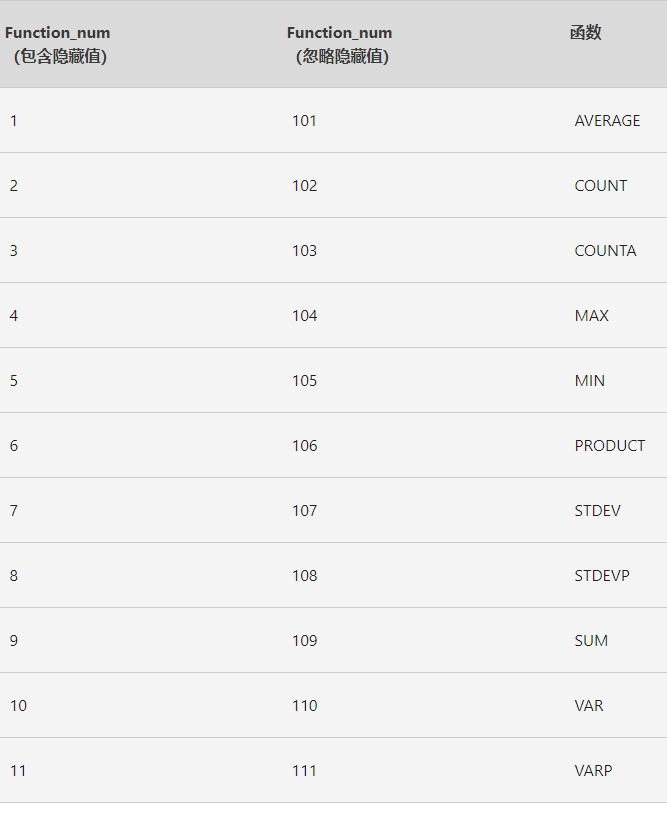Click the MIN function cell

tap(589, 381)
